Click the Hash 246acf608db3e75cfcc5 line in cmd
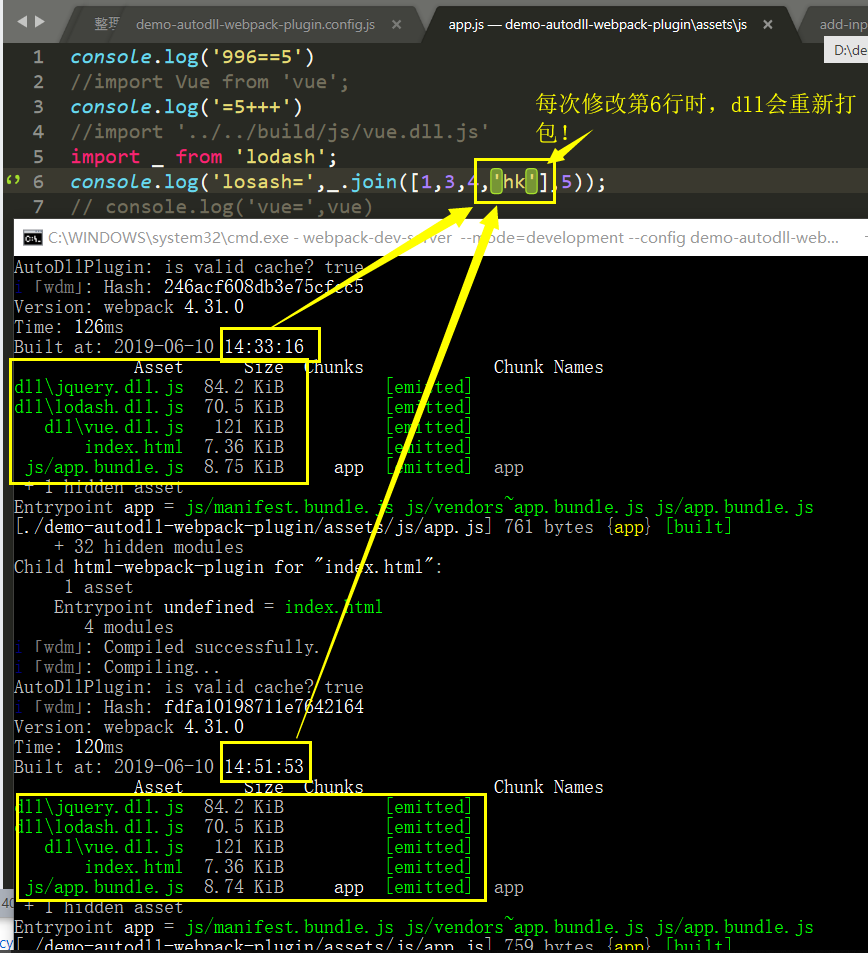 click(188, 287)
